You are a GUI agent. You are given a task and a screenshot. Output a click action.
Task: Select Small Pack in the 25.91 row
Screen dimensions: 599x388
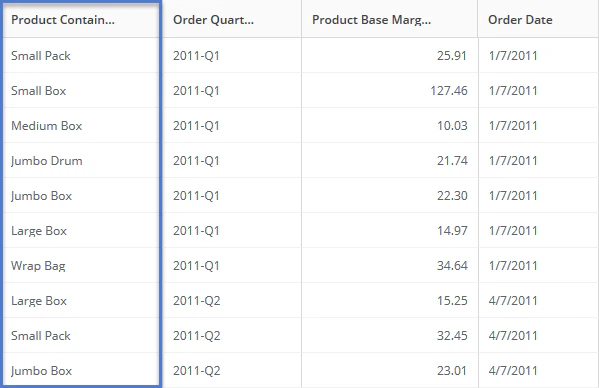[x=41, y=56]
